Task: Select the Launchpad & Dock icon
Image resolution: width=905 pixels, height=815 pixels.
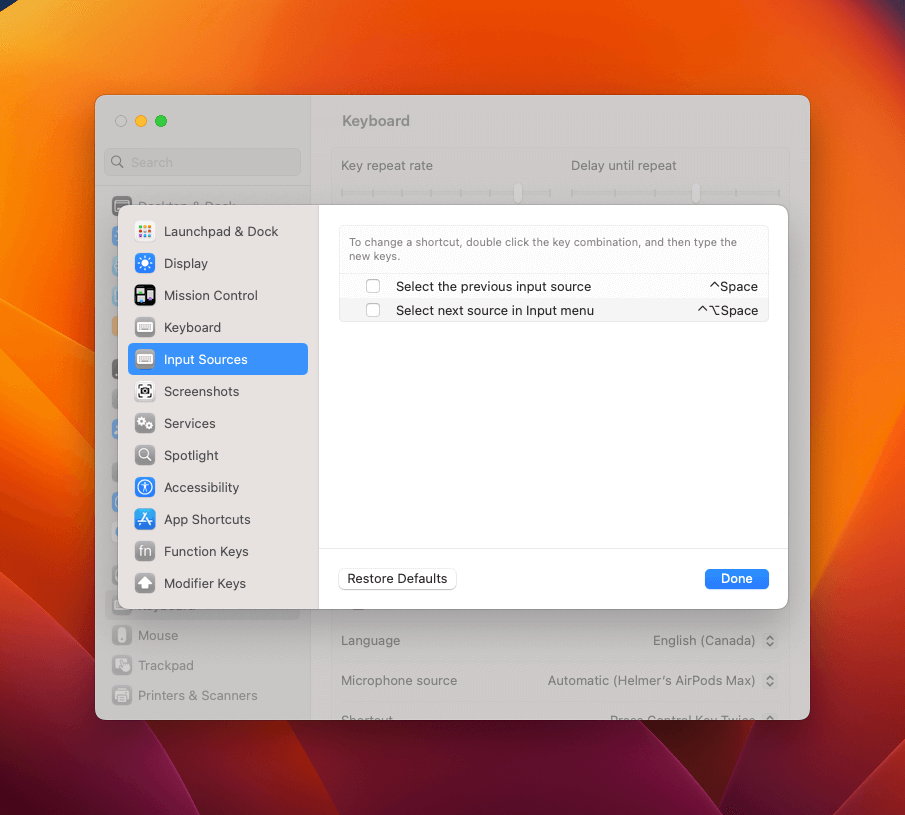Action: (145, 231)
